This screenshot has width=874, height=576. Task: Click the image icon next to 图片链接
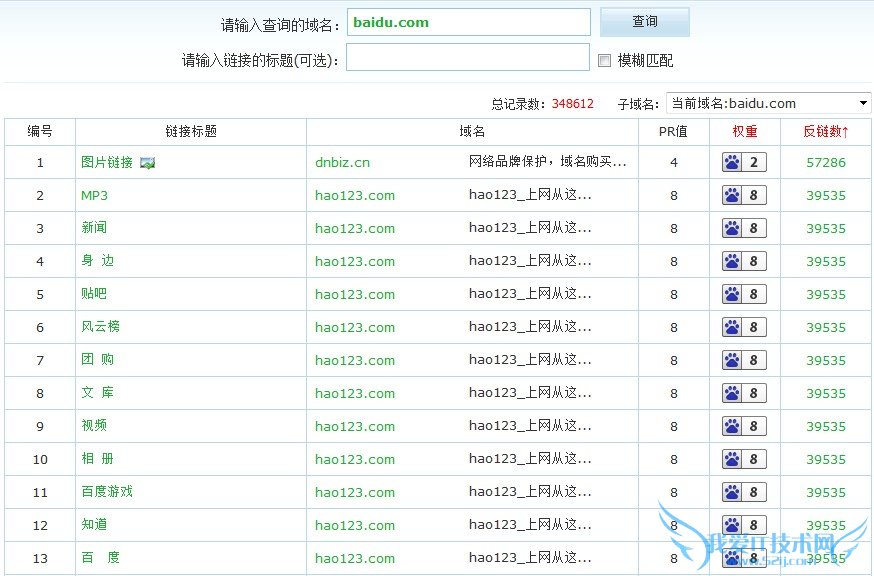click(148, 162)
